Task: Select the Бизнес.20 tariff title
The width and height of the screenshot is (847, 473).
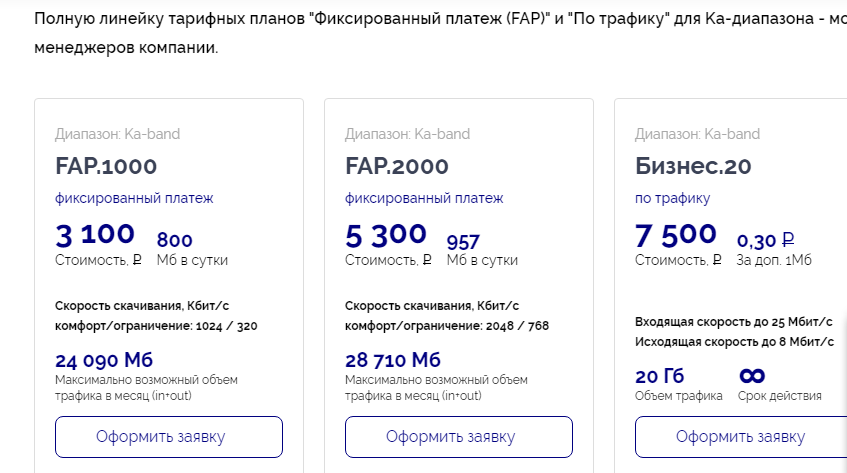Action: (693, 166)
